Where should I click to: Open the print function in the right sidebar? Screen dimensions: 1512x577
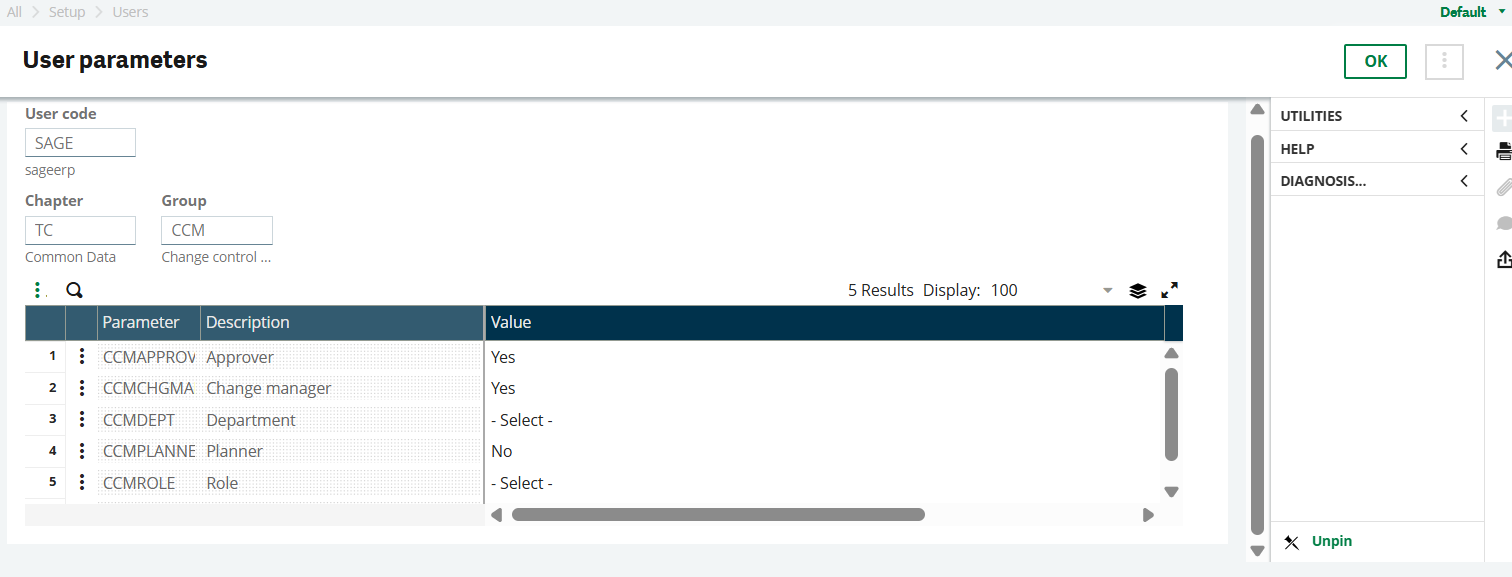(1504, 151)
